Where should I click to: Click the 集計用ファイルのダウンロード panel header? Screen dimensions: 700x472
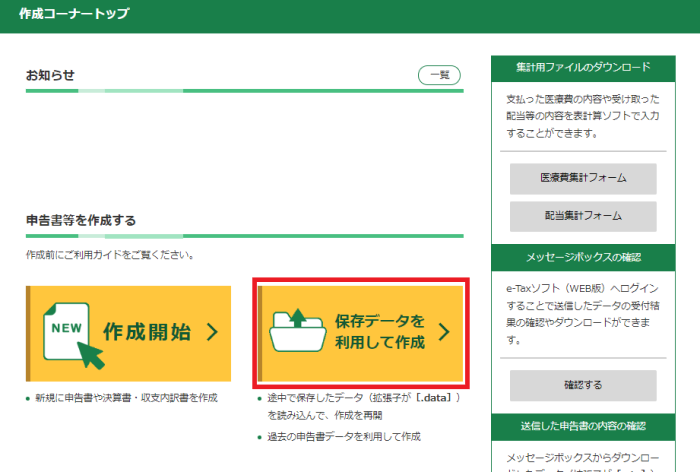pos(583,67)
